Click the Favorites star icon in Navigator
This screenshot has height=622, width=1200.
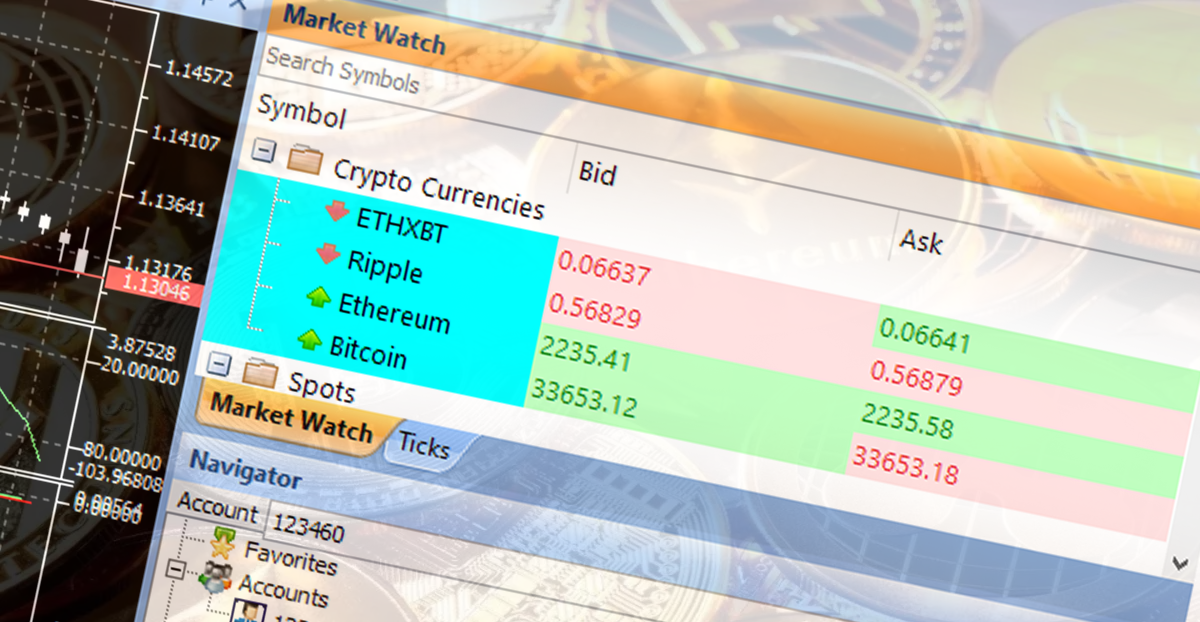(222, 545)
